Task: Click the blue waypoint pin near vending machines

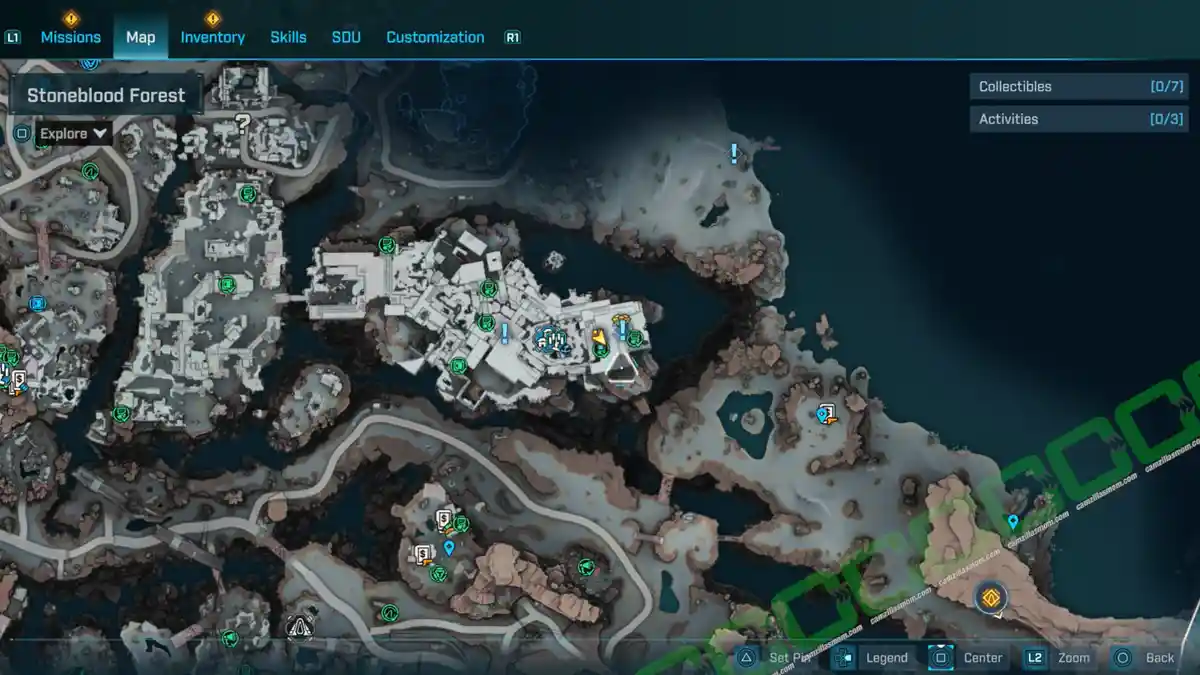Action: point(449,547)
